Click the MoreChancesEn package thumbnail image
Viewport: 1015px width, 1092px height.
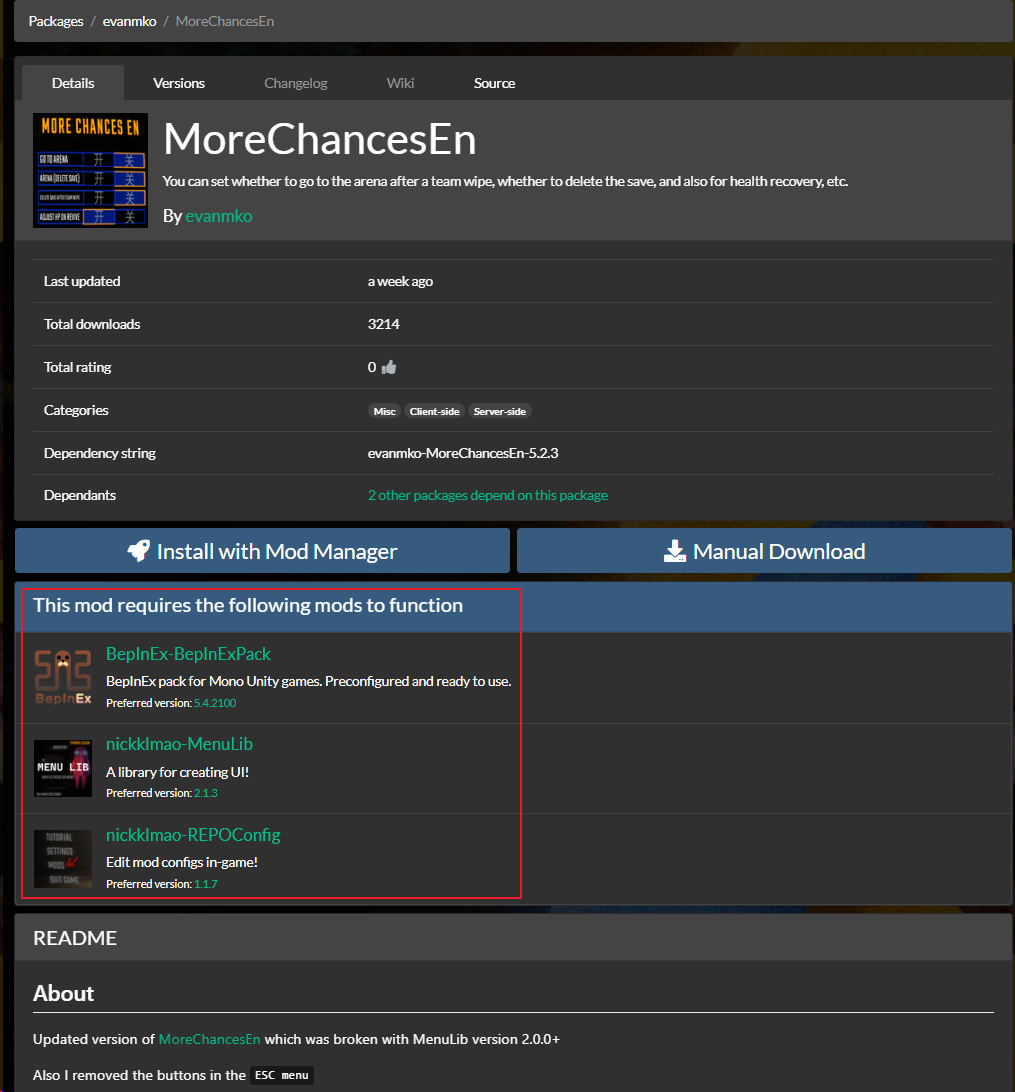point(90,170)
